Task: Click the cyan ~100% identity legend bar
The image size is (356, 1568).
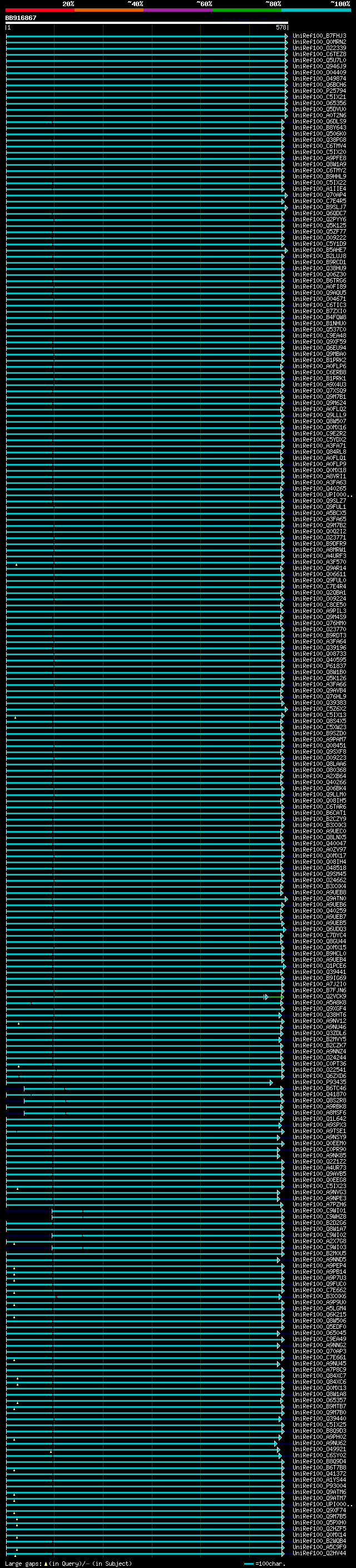Action: click(x=316, y=10)
